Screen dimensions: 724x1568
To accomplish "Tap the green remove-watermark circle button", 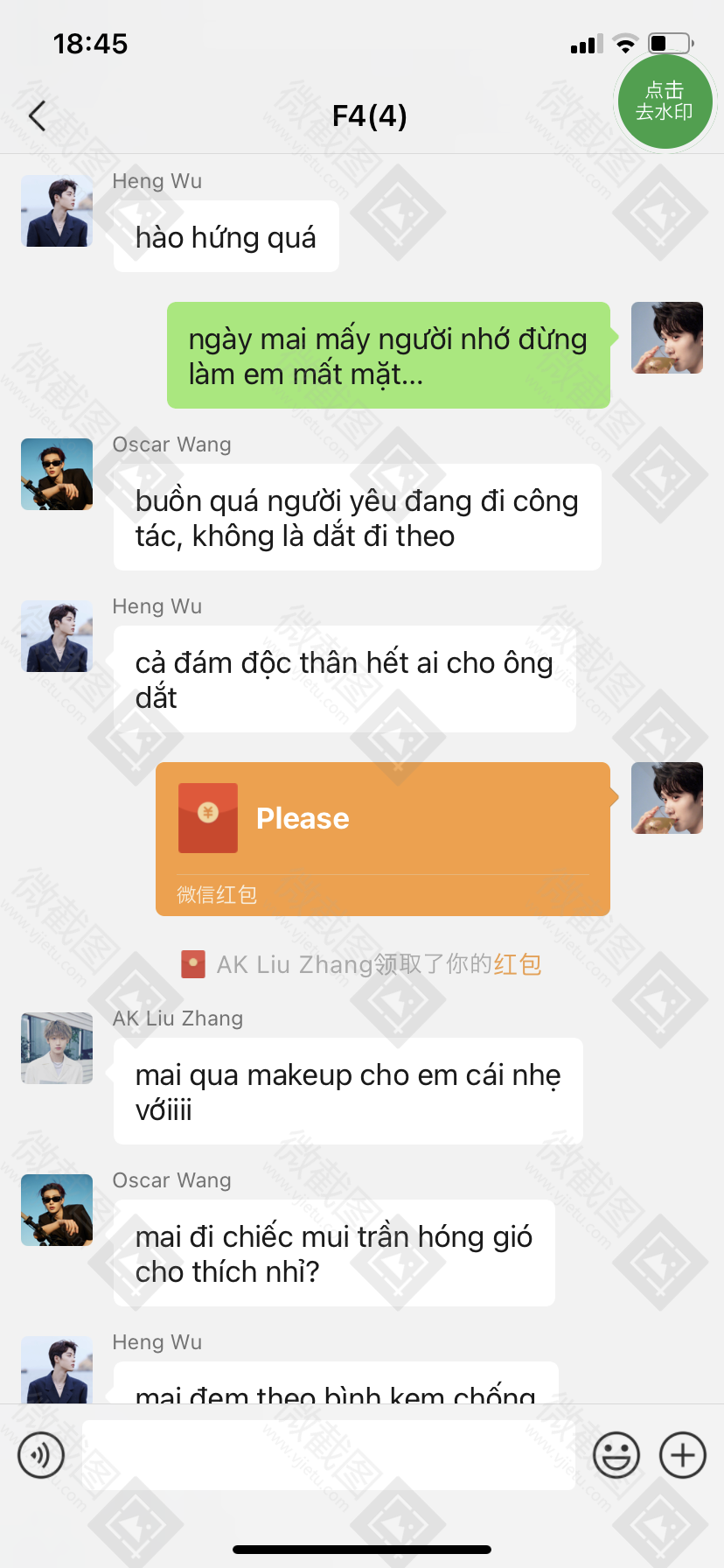I will tap(665, 101).
